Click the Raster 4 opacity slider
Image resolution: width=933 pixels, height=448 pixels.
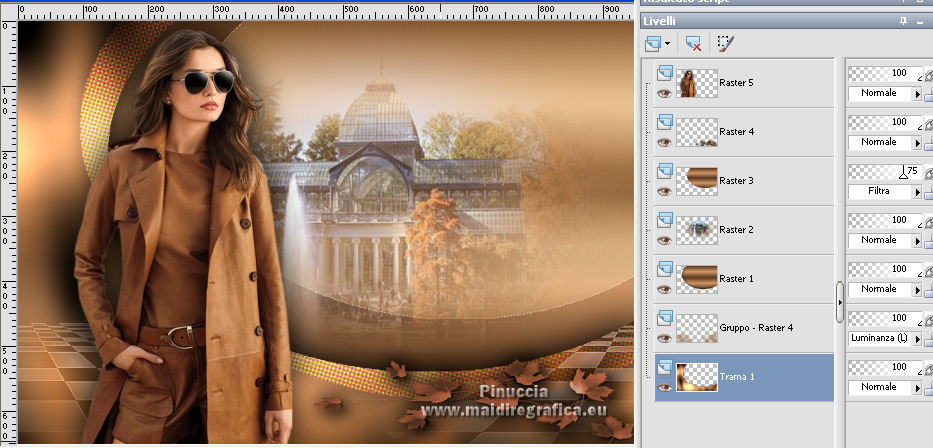coord(885,122)
